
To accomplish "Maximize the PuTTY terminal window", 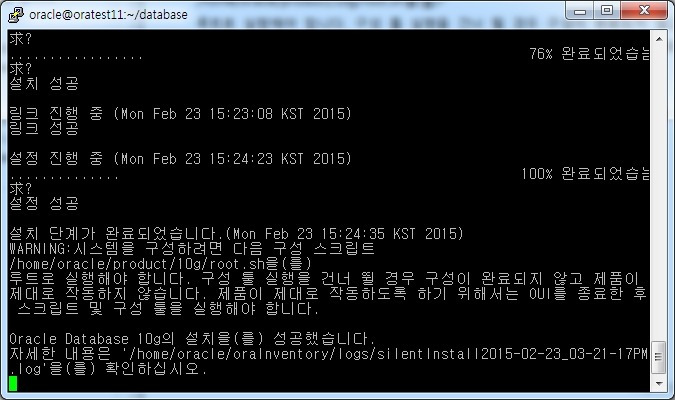I will [x=607, y=11].
